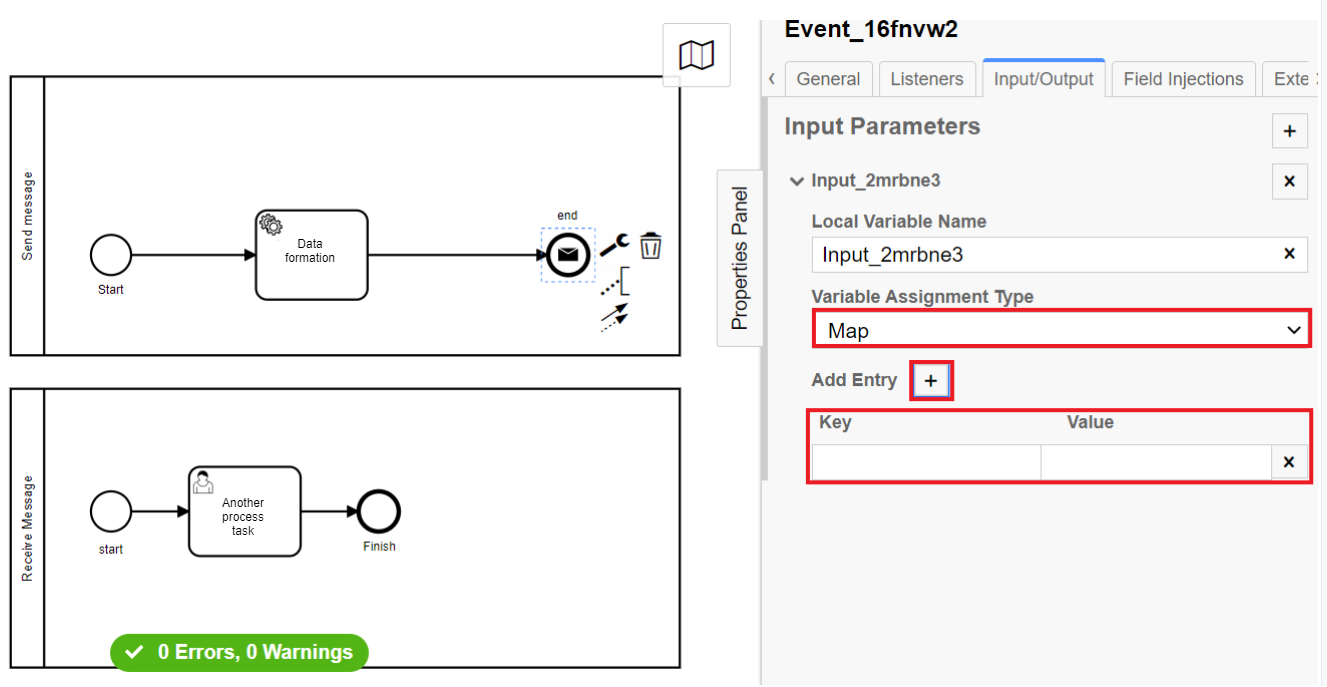Open the Listeners tab
The image size is (1327, 687).
[x=927, y=79]
